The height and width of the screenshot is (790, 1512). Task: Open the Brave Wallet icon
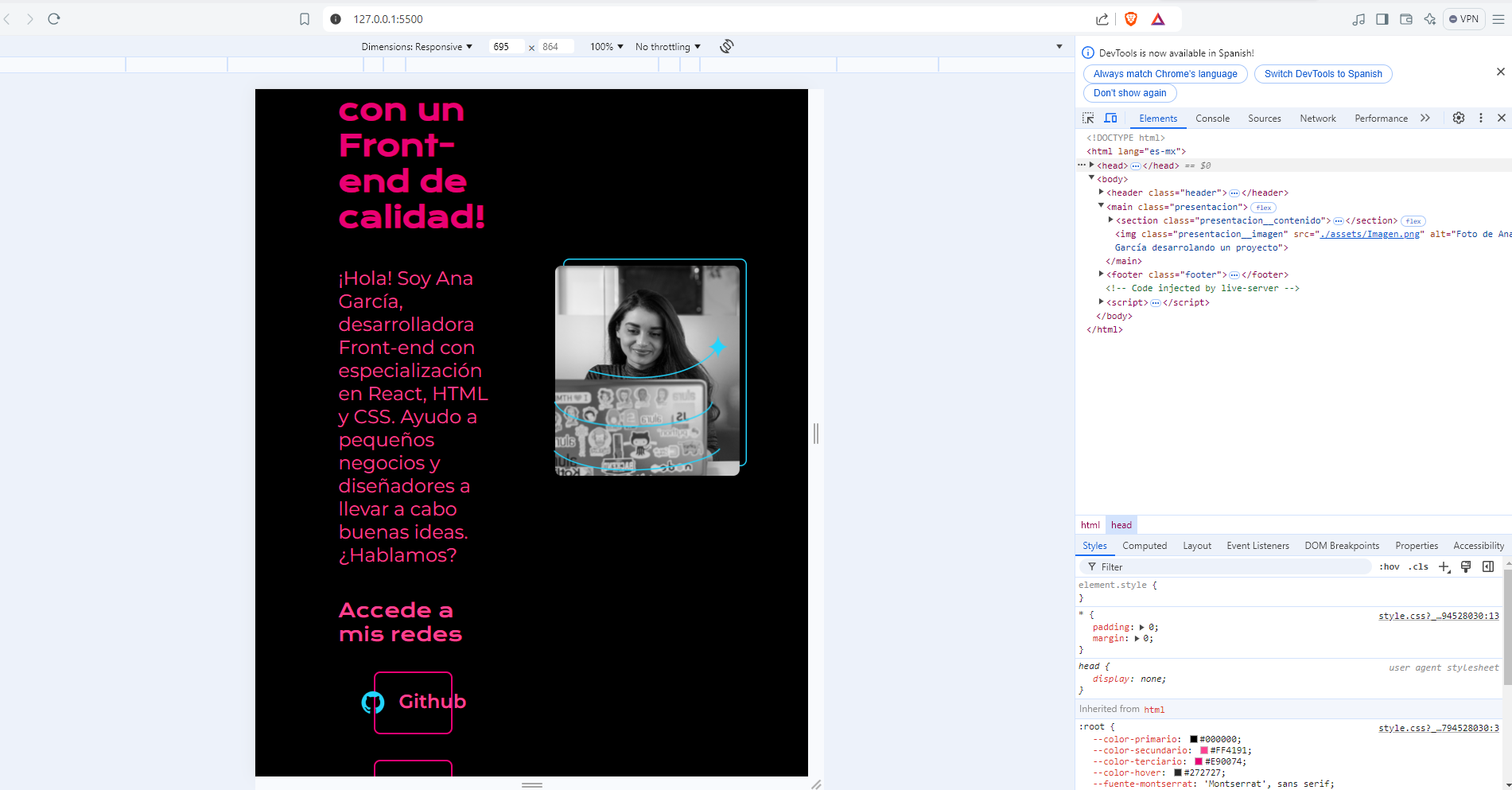click(1406, 19)
